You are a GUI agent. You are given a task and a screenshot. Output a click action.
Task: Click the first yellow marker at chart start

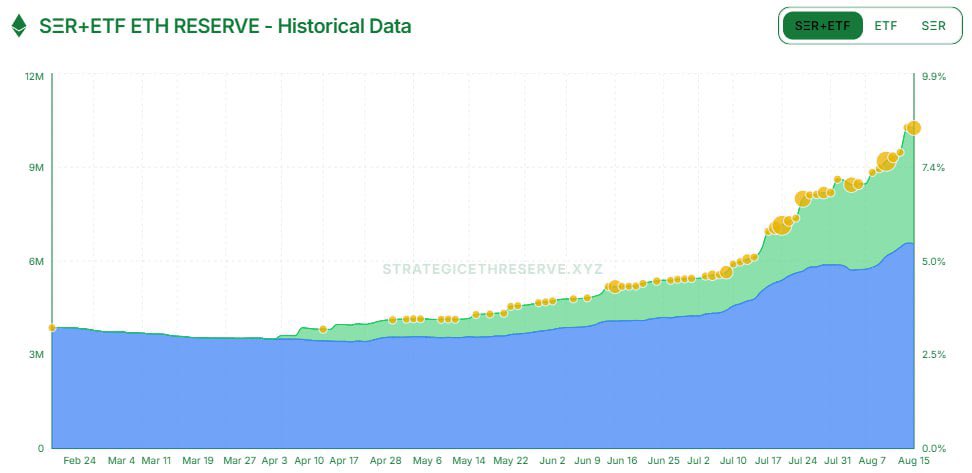pos(52,327)
